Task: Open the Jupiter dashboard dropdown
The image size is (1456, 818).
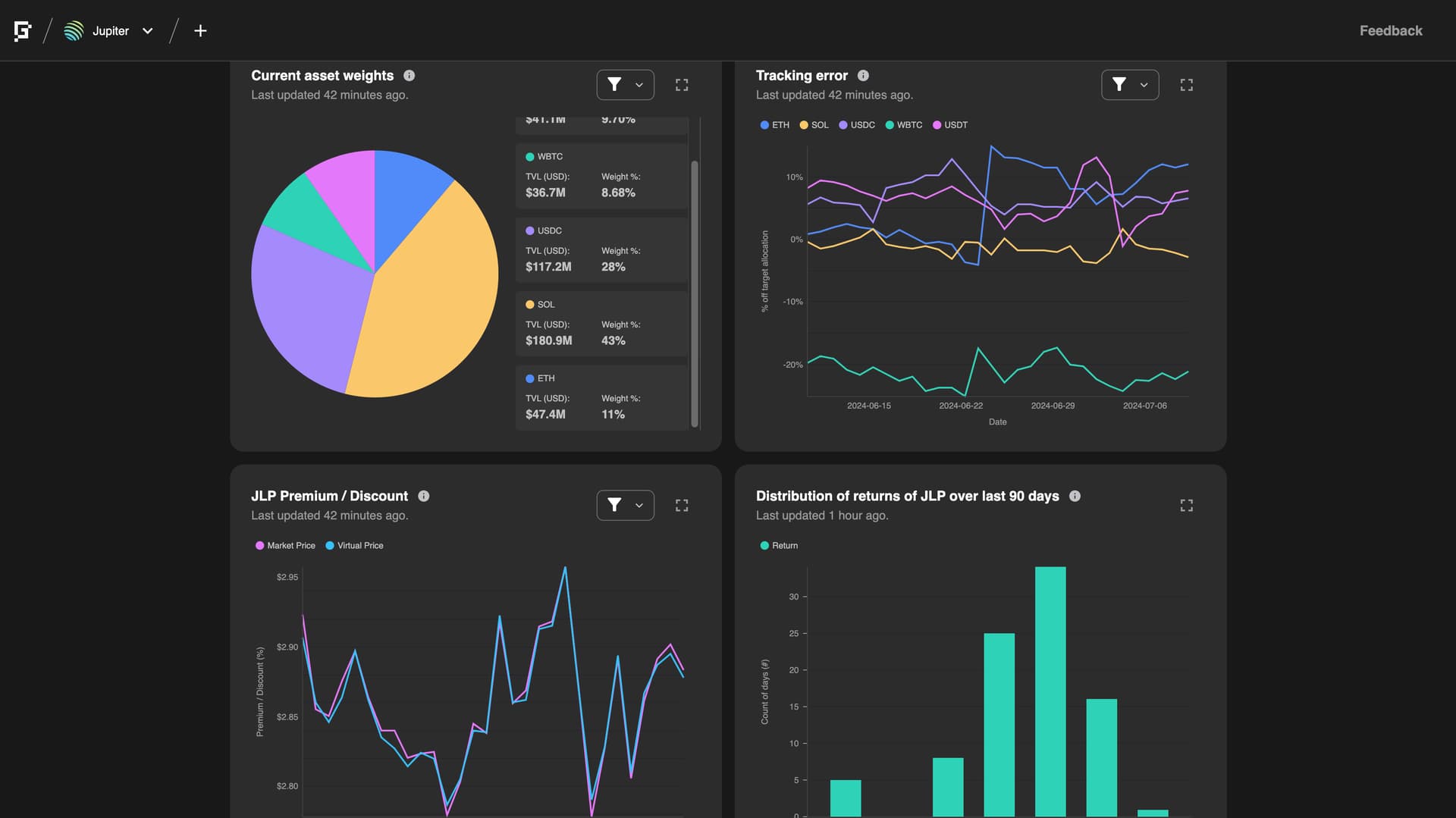Action: [x=147, y=31]
